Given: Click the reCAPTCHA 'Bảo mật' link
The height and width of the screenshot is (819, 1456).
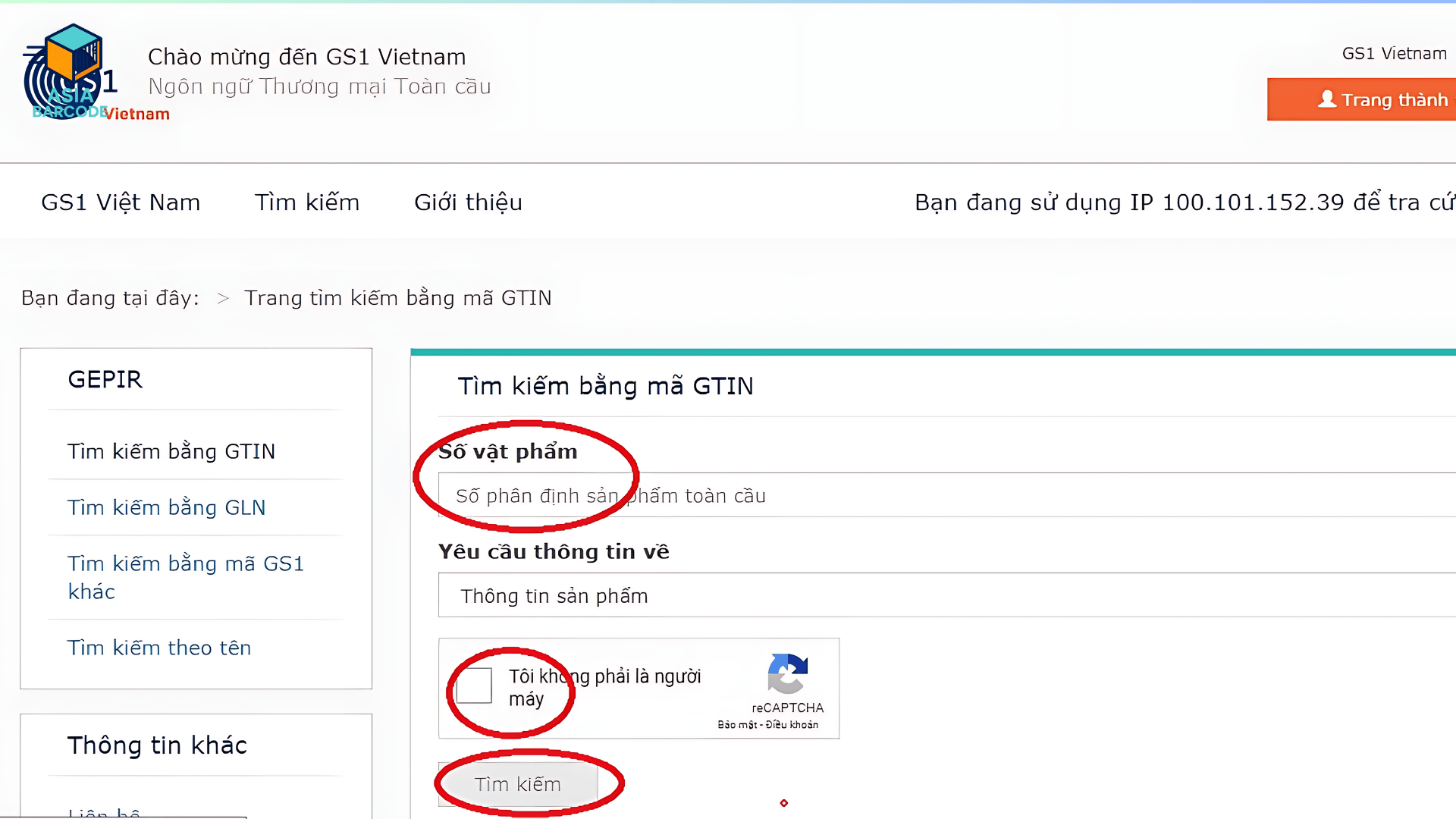Looking at the screenshot, I should pyautogui.click(x=737, y=724).
